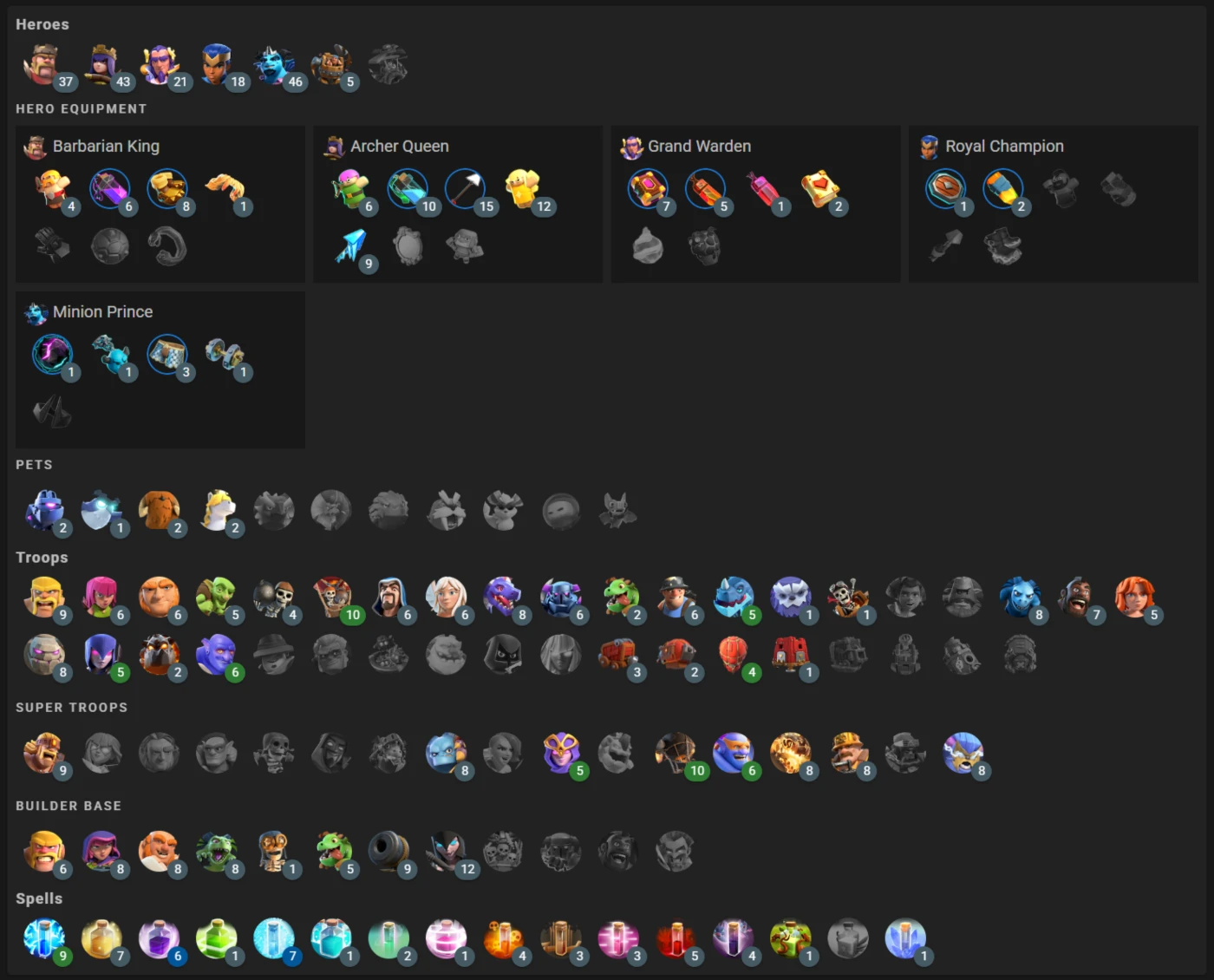This screenshot has height=980, width=1214.
Task: Click the Wizard troop icon level 6
Action: [389, 598]
